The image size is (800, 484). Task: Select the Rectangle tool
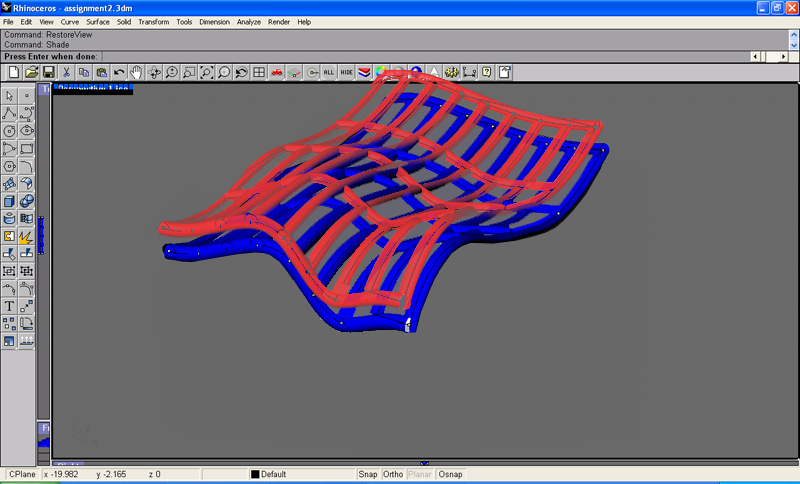click(x=27, y=148)
